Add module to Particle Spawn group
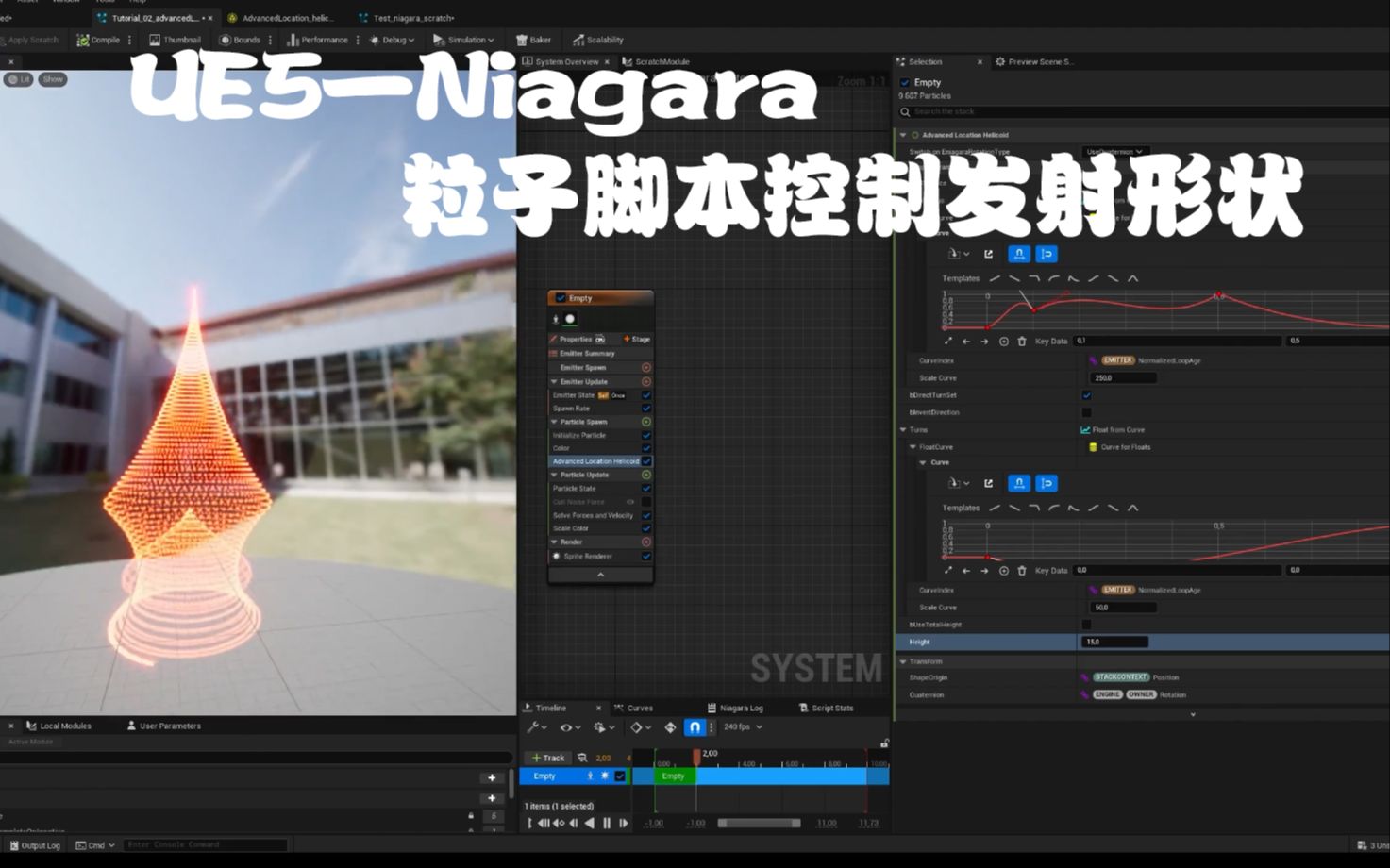 (646, 422)
